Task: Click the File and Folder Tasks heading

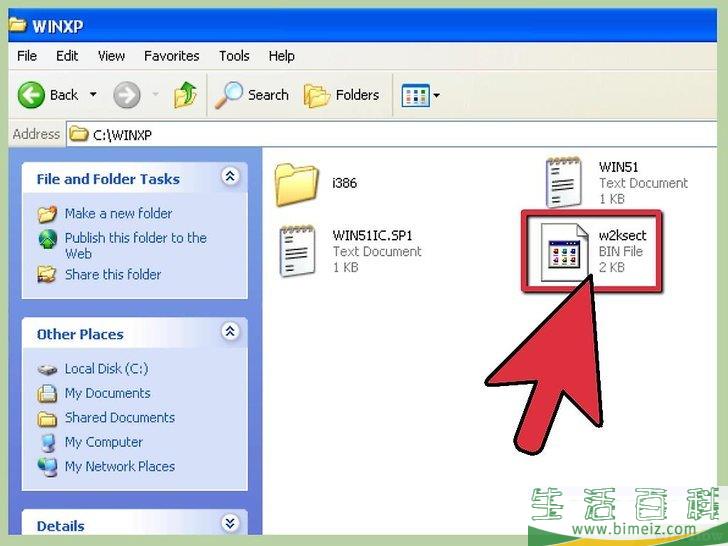Action: click(x=108, y=179)
